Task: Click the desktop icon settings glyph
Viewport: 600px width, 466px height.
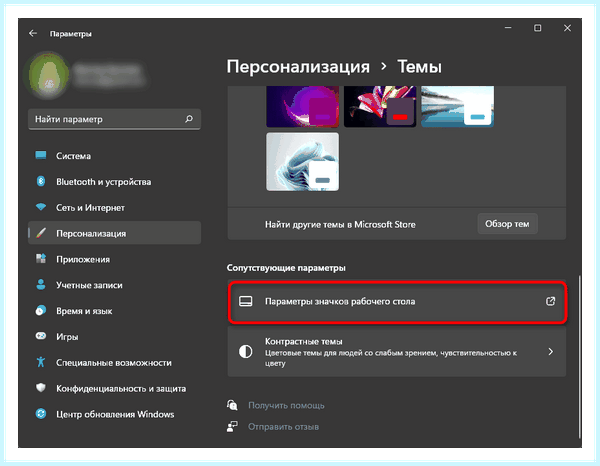Action: 246,301
